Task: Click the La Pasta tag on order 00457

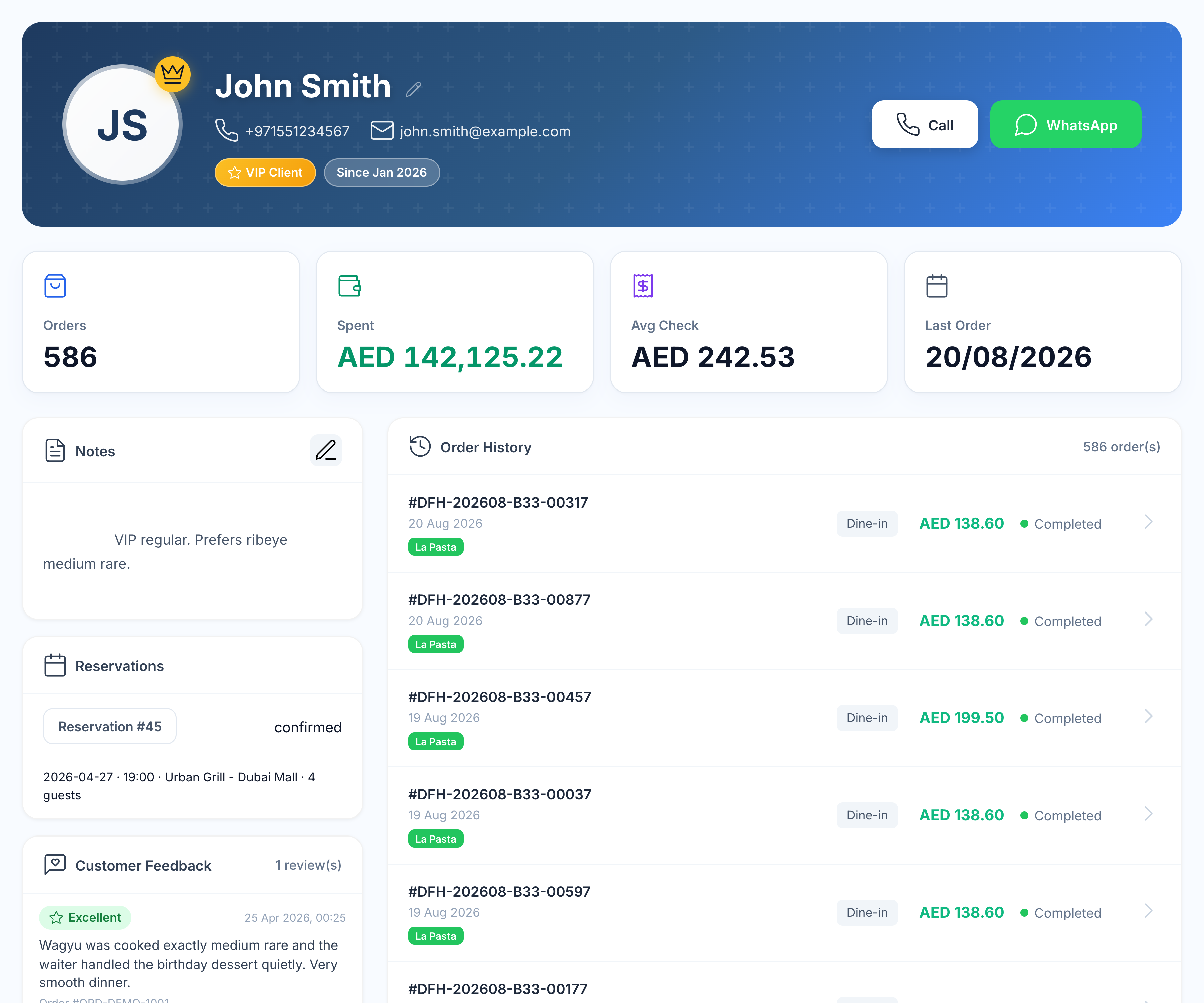Action: point(436,742)
